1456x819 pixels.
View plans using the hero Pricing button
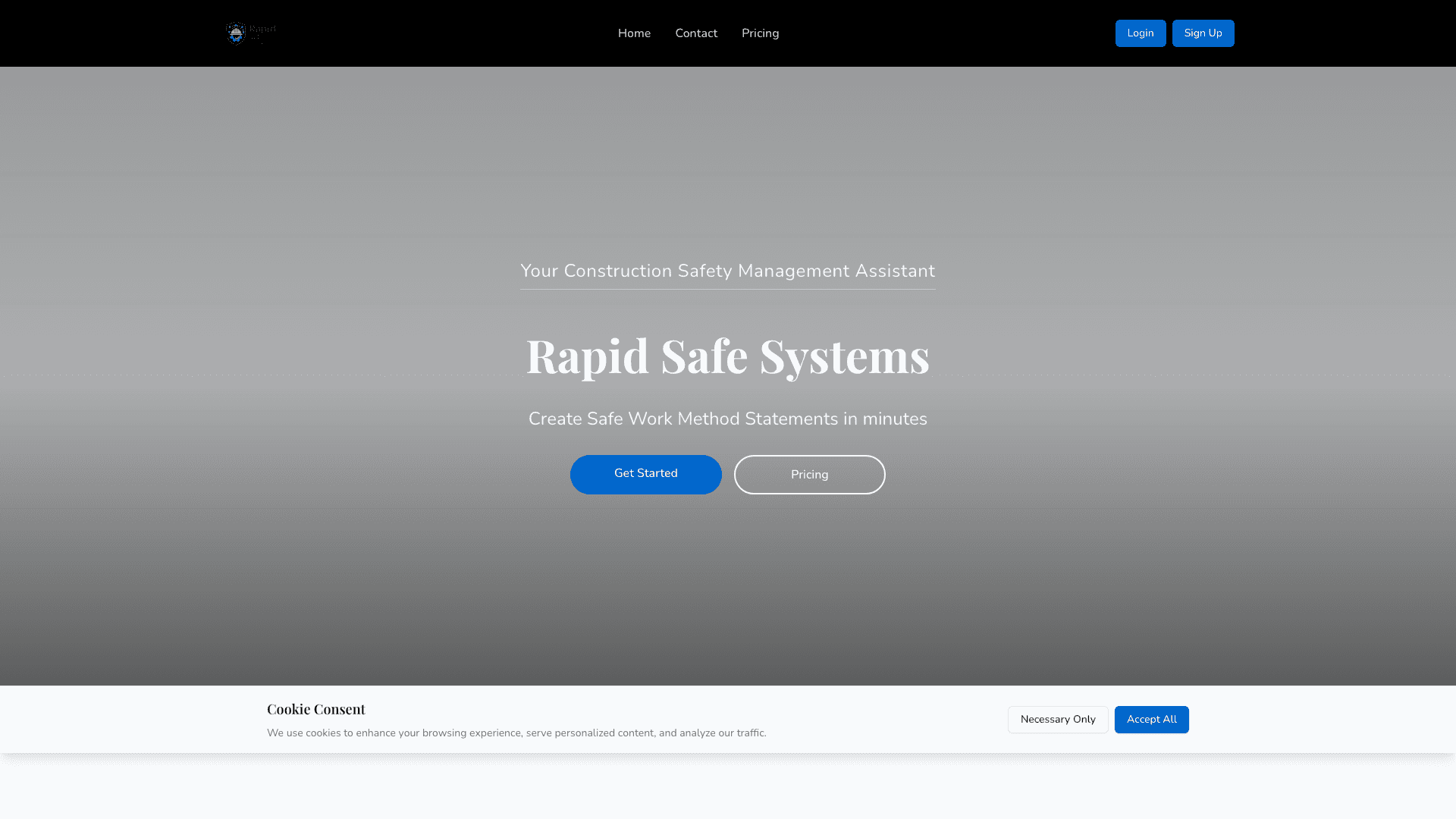click(809, 474)
